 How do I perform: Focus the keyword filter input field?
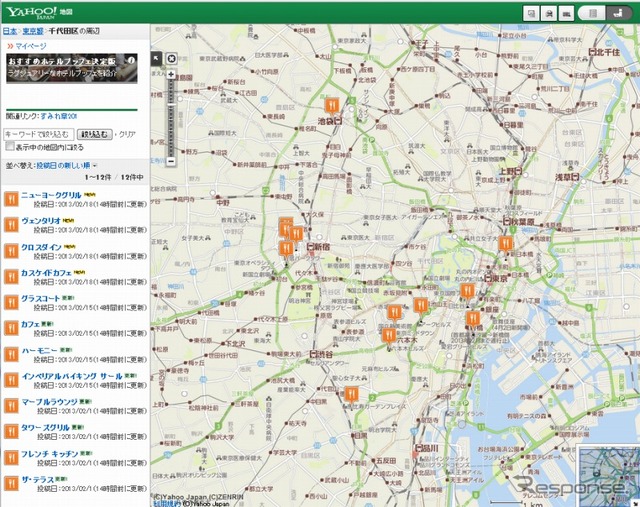(x=39, y=134)
